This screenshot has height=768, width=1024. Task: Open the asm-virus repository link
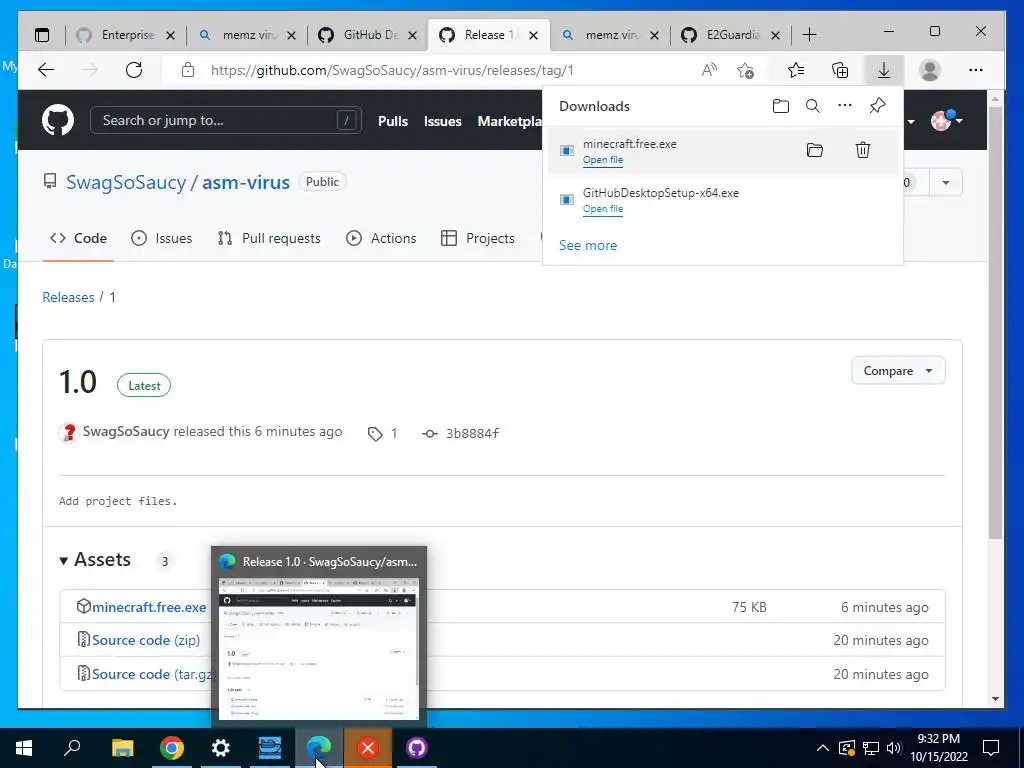point(246,182)
